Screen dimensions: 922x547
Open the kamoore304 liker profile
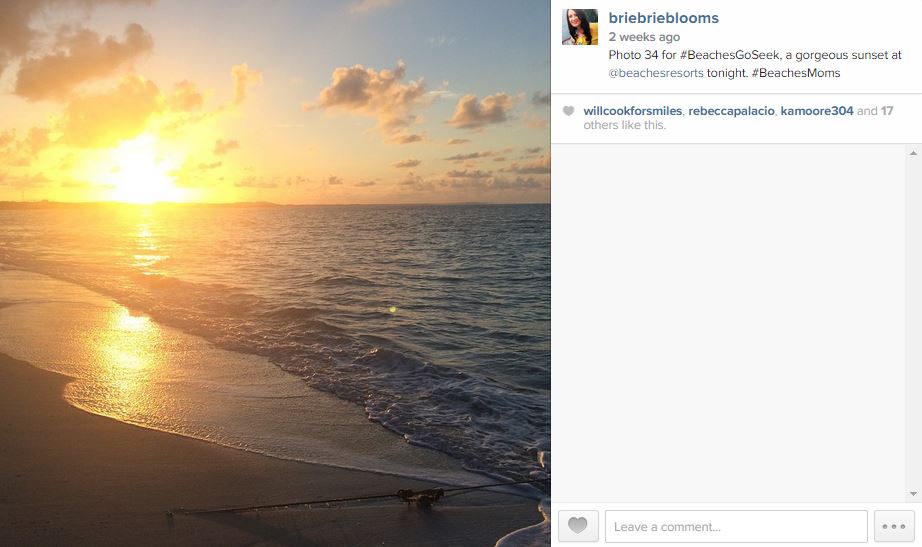click(x=817, y=111)
